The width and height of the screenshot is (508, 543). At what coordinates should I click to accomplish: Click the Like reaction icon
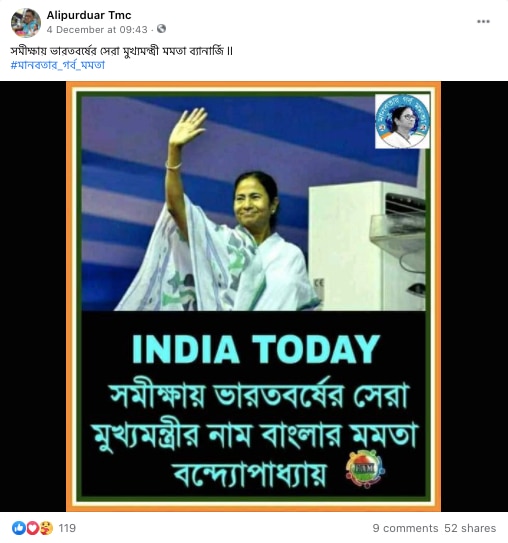(x=19, y=528)
